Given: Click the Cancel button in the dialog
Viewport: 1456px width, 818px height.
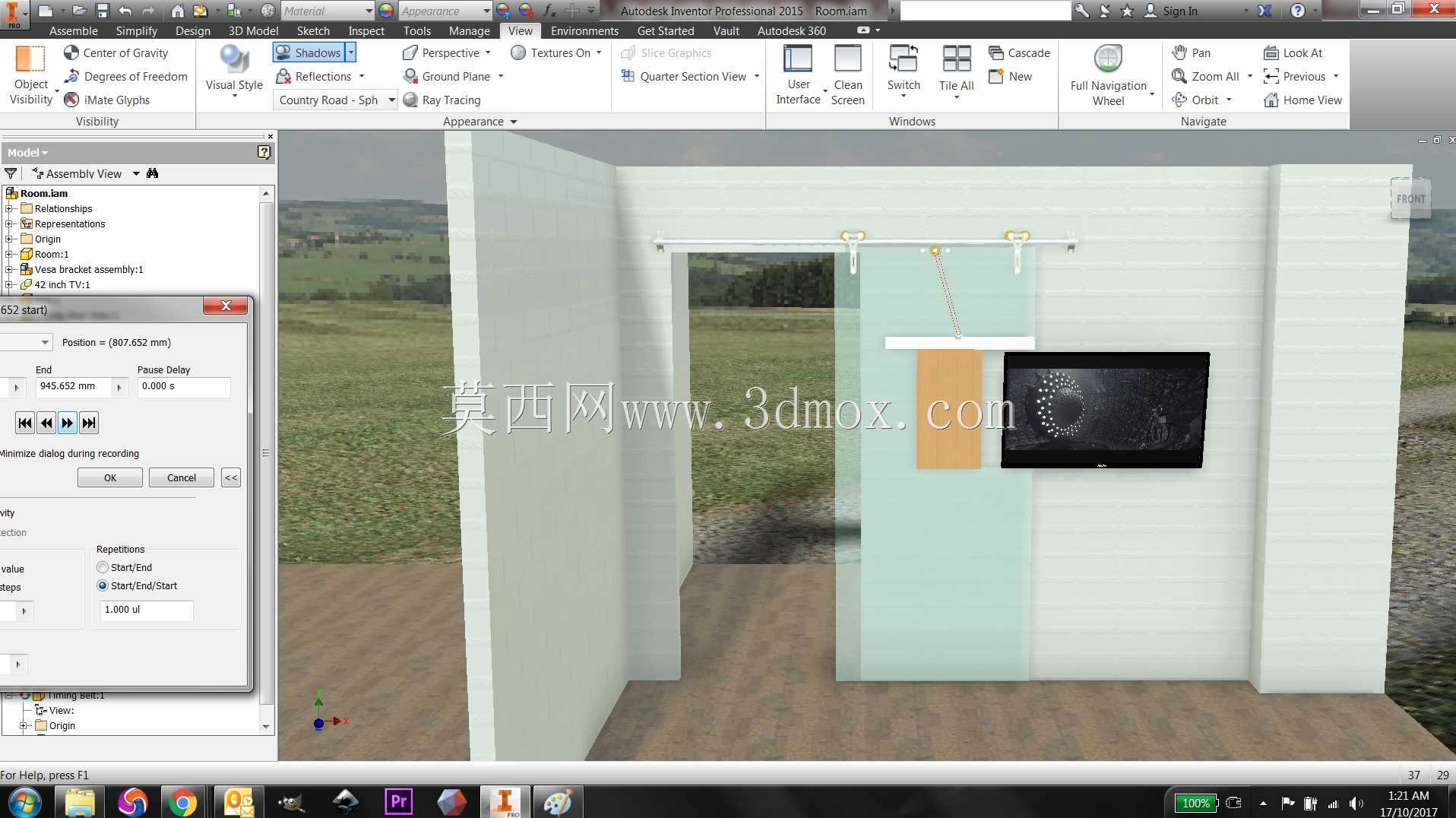Looking at the screenshot, I should point(182,477).
